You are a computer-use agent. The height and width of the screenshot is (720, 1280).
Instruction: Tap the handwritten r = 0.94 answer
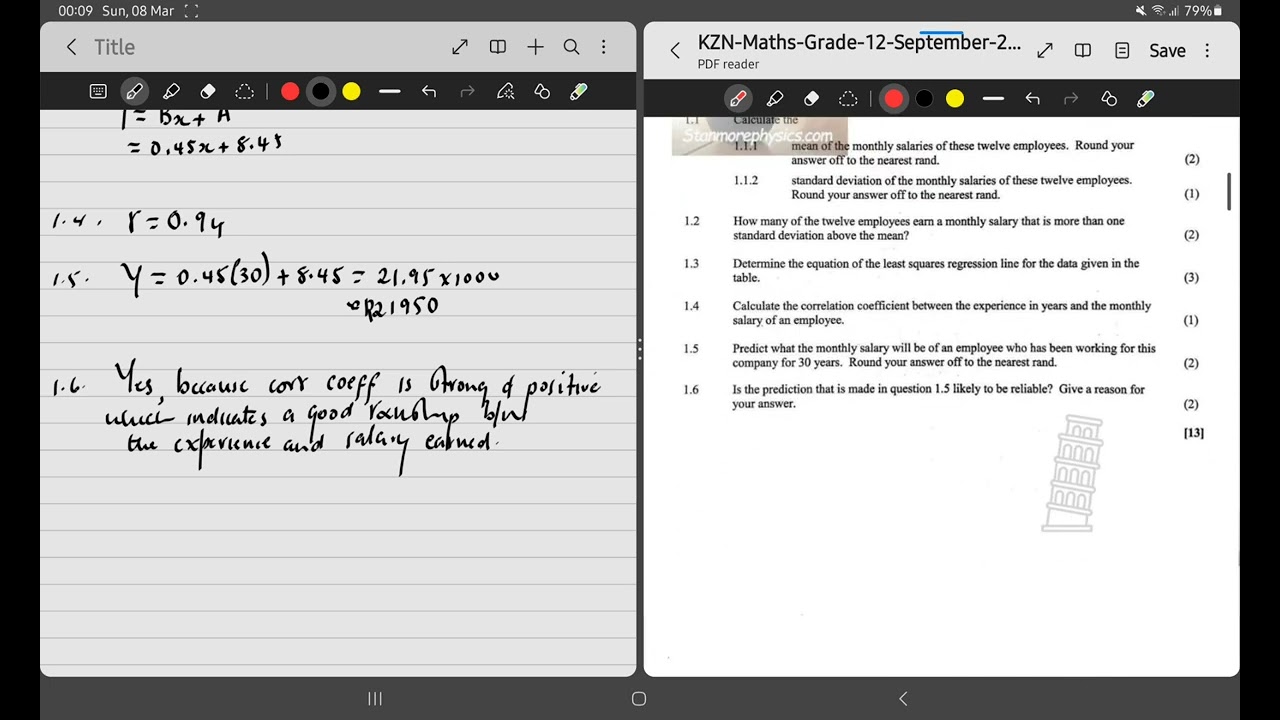[175, 222]
